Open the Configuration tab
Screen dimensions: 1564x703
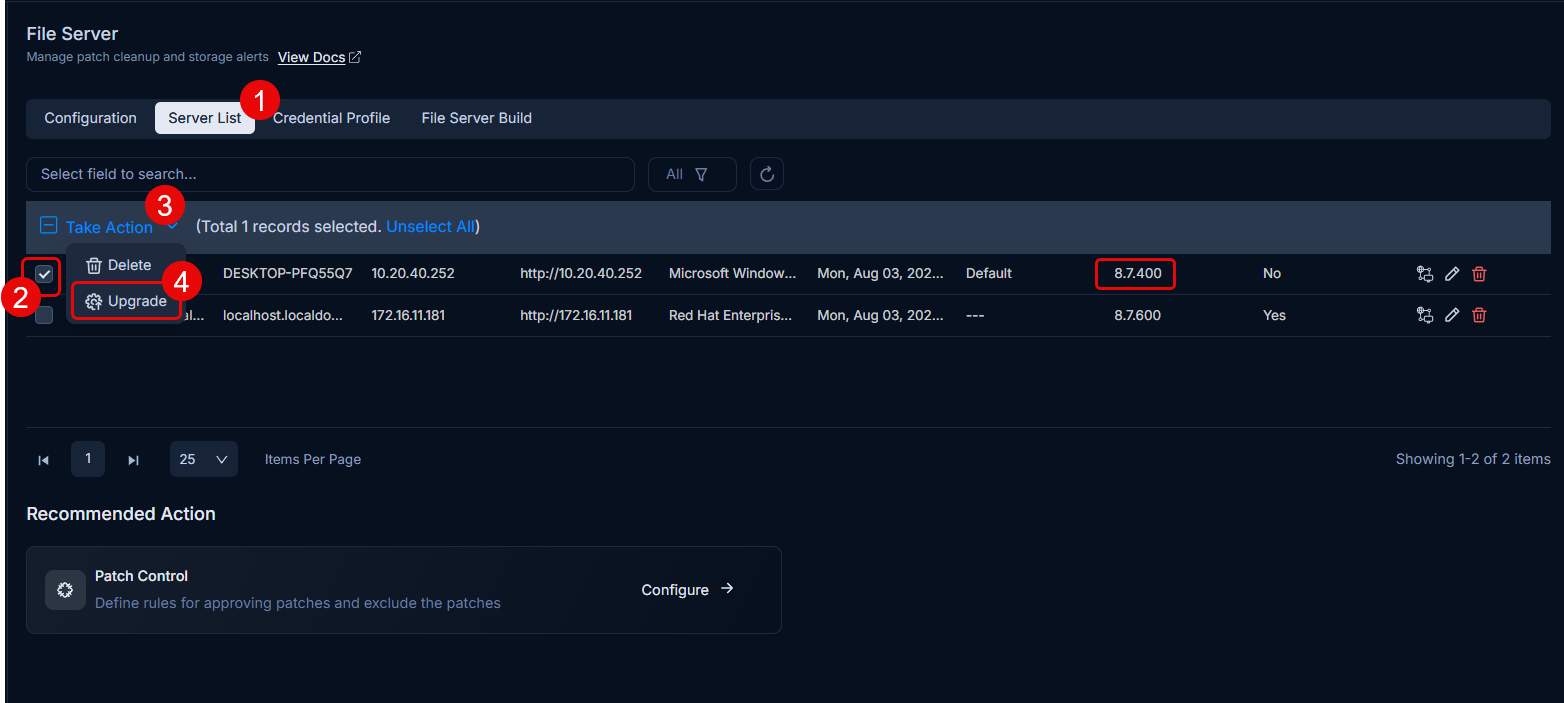(90, 118)
